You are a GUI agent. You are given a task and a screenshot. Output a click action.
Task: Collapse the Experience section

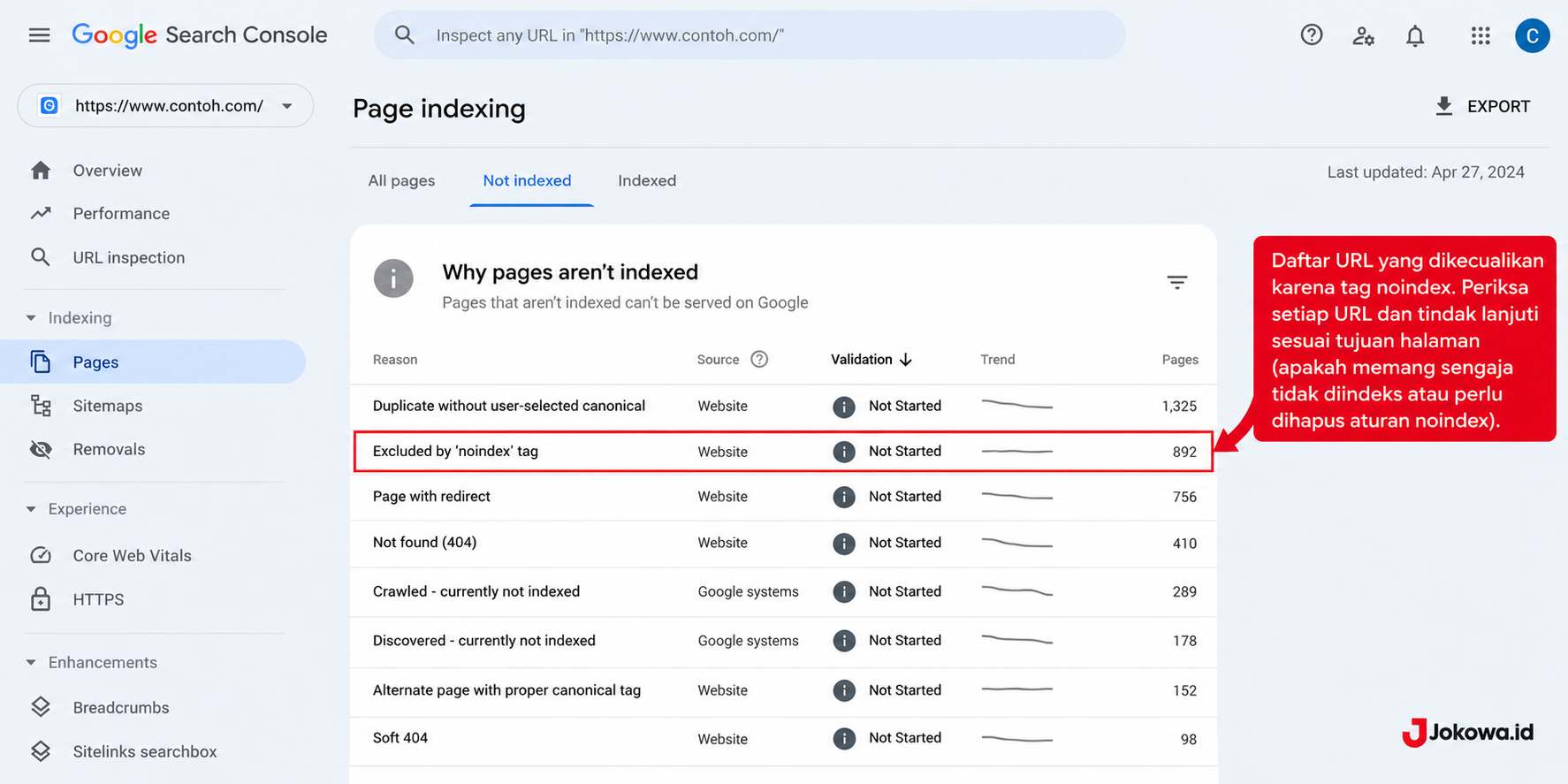(x=31, y=509)
